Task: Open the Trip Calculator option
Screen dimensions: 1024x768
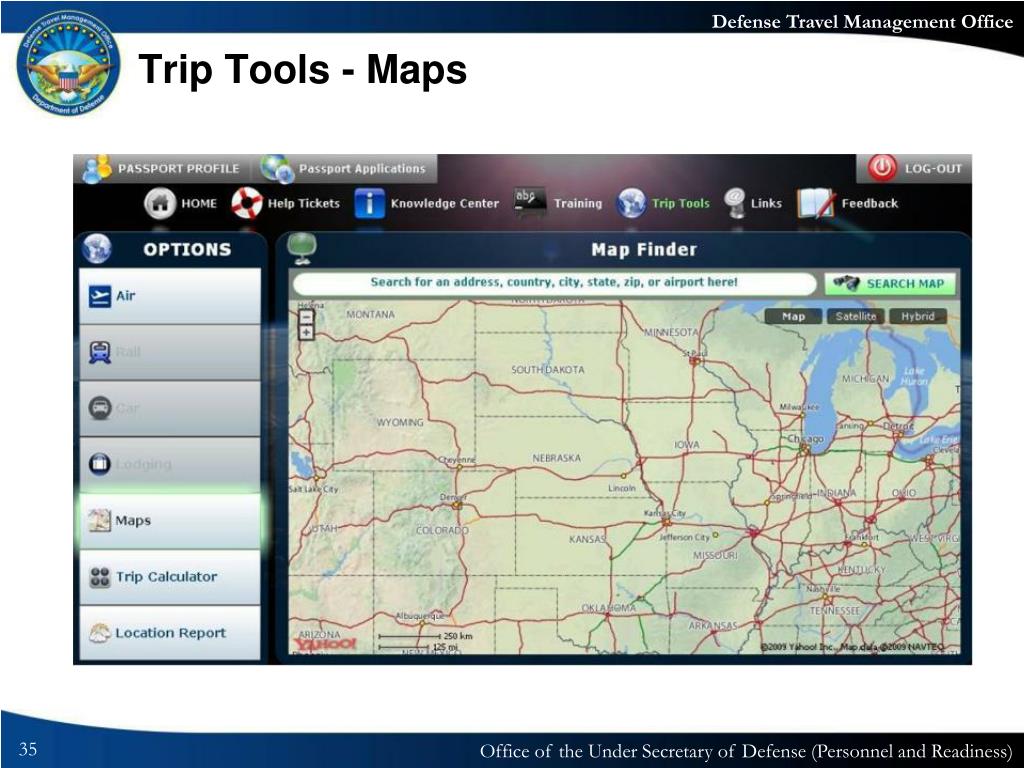Action: (x=170, y=577)
